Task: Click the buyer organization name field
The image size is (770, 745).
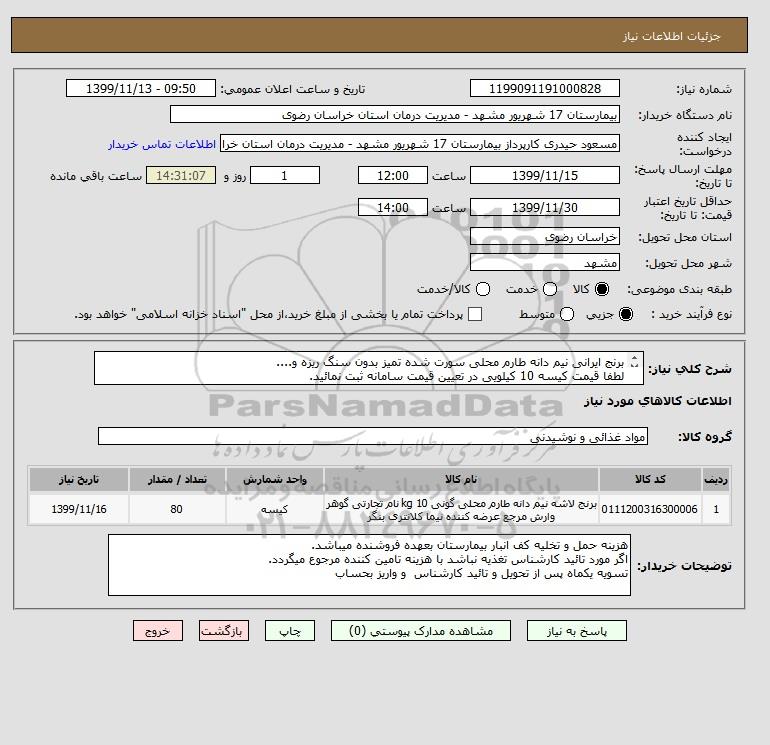Action: tap(395, 114)
